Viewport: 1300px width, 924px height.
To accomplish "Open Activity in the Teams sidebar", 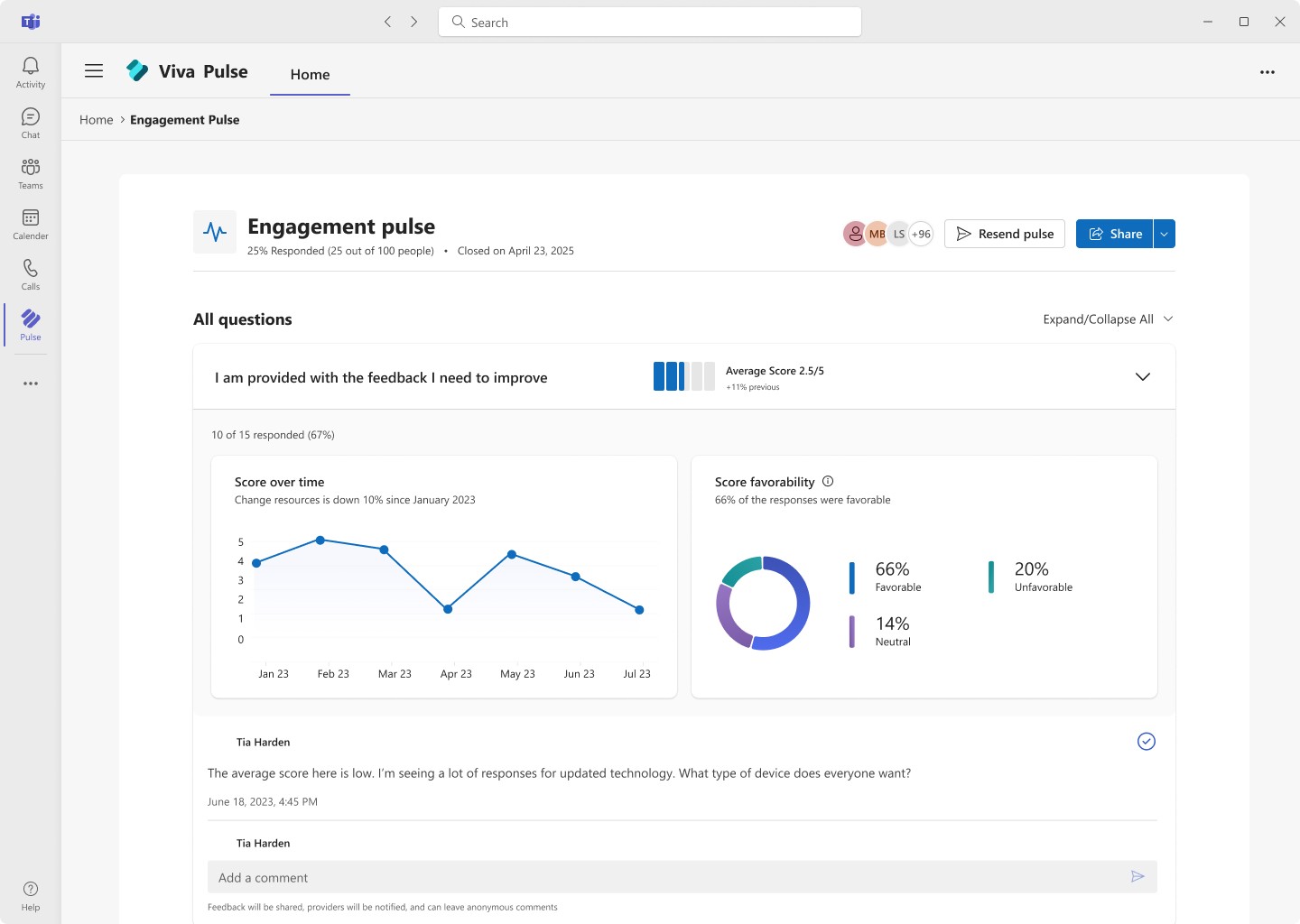I will click(x=31, y=73).
